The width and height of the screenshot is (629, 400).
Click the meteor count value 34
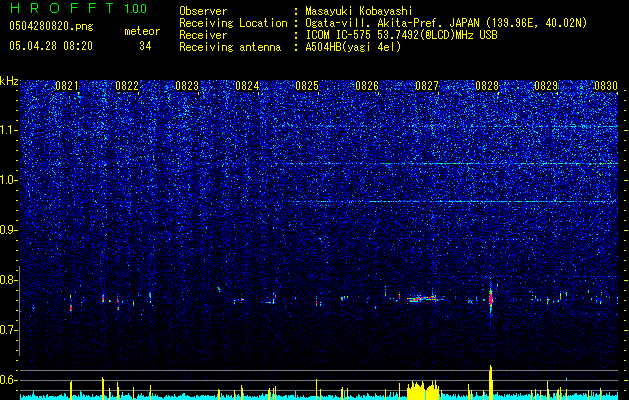tap(145, 46)
